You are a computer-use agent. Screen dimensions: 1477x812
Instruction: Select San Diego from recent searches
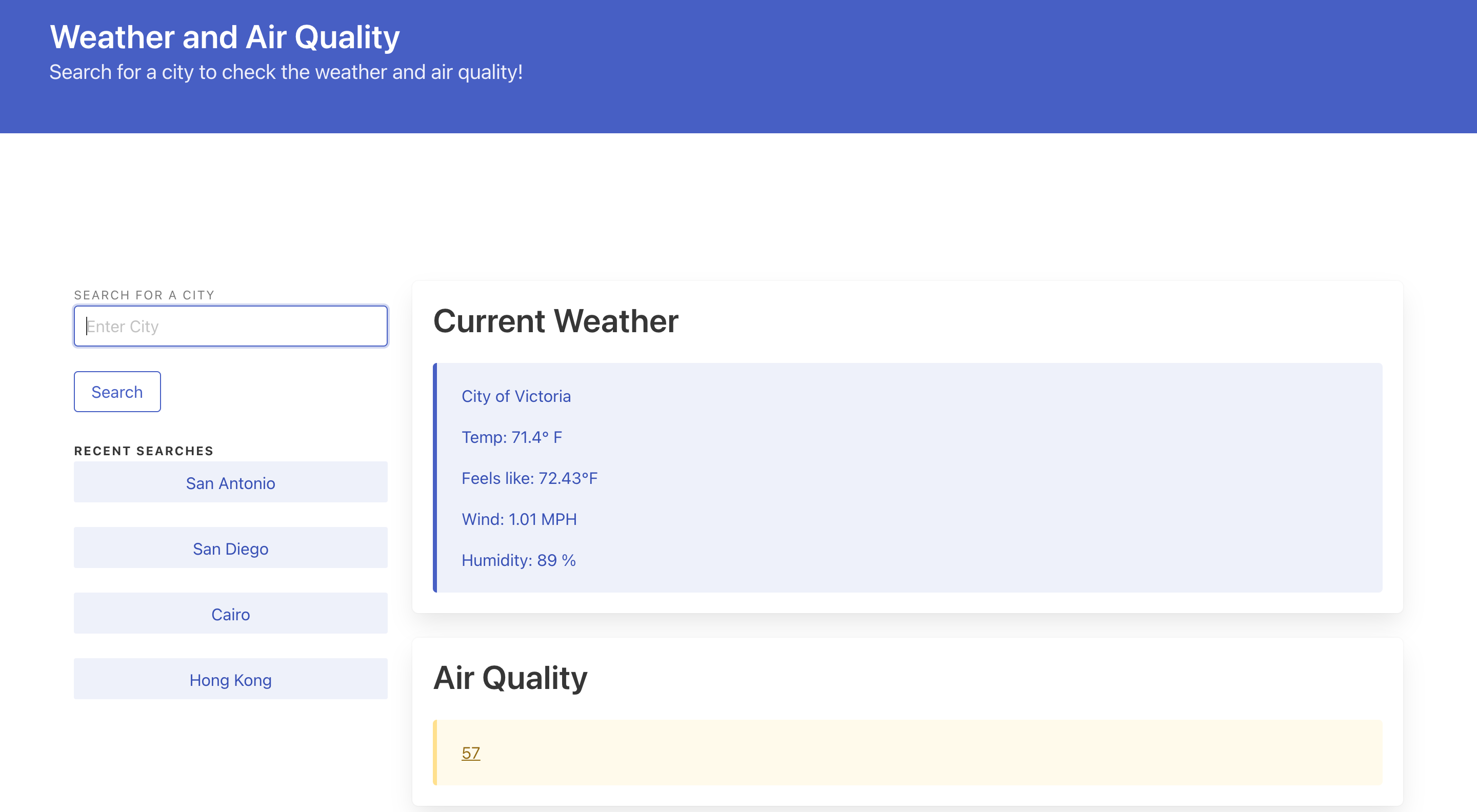[x=230, y=549]
